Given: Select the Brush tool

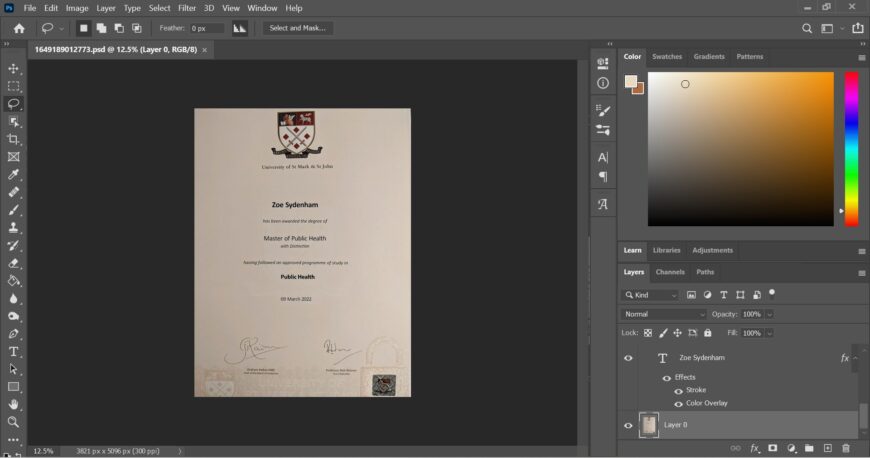Looking at the screenshot, I should click(13, 210).
